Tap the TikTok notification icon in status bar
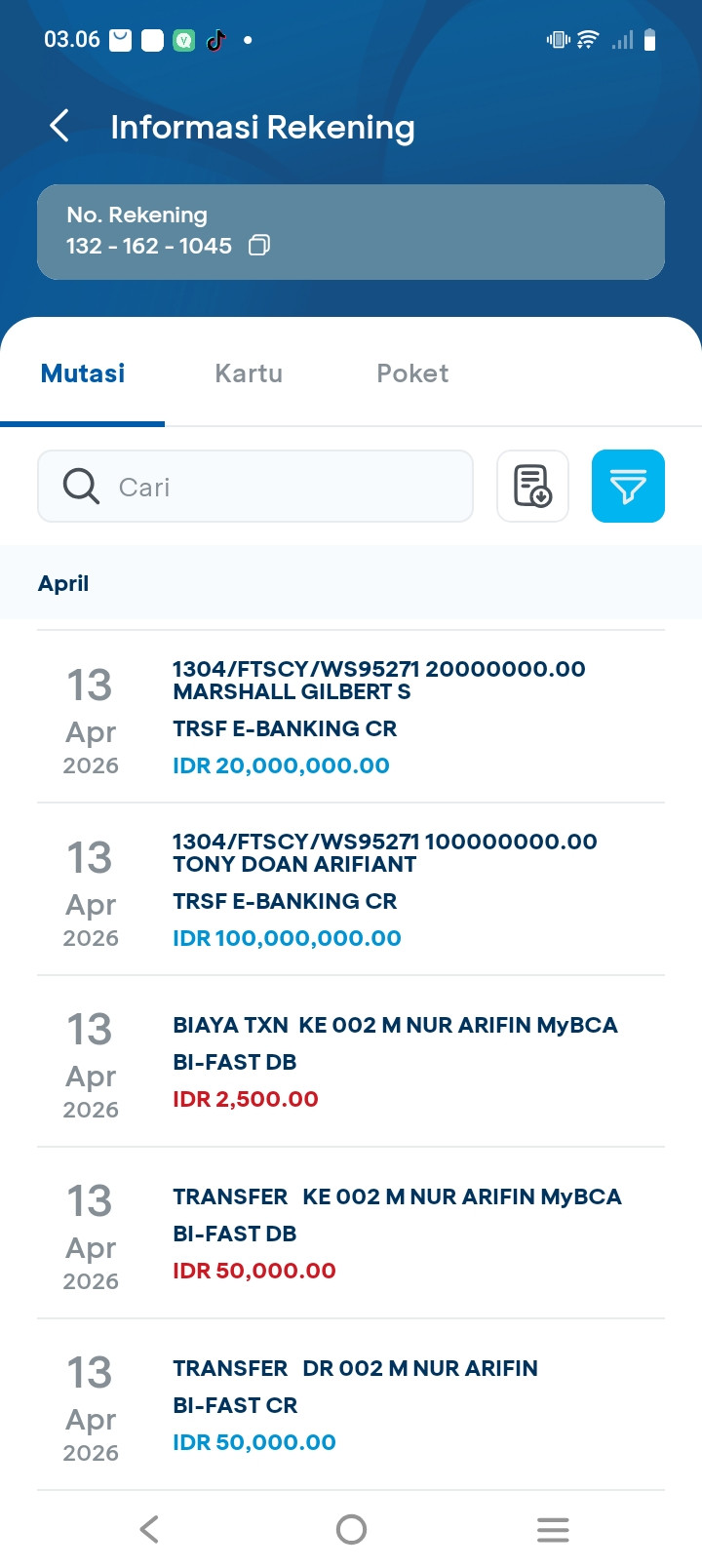Viewport: 702px width, 1568px height. pos(216,40)
